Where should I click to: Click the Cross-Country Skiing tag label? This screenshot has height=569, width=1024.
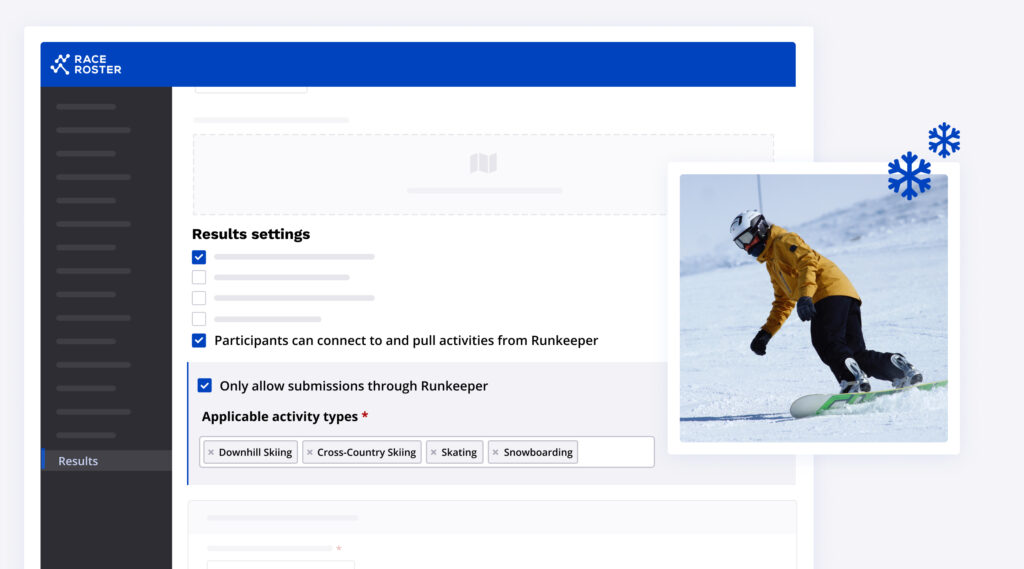366,453
